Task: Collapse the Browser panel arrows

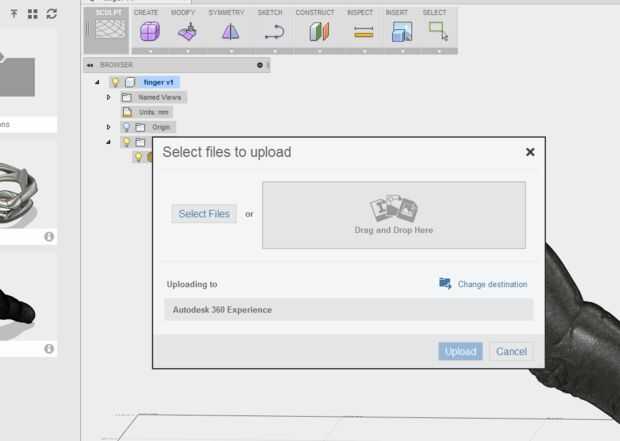Action: (x=90, y=65)
